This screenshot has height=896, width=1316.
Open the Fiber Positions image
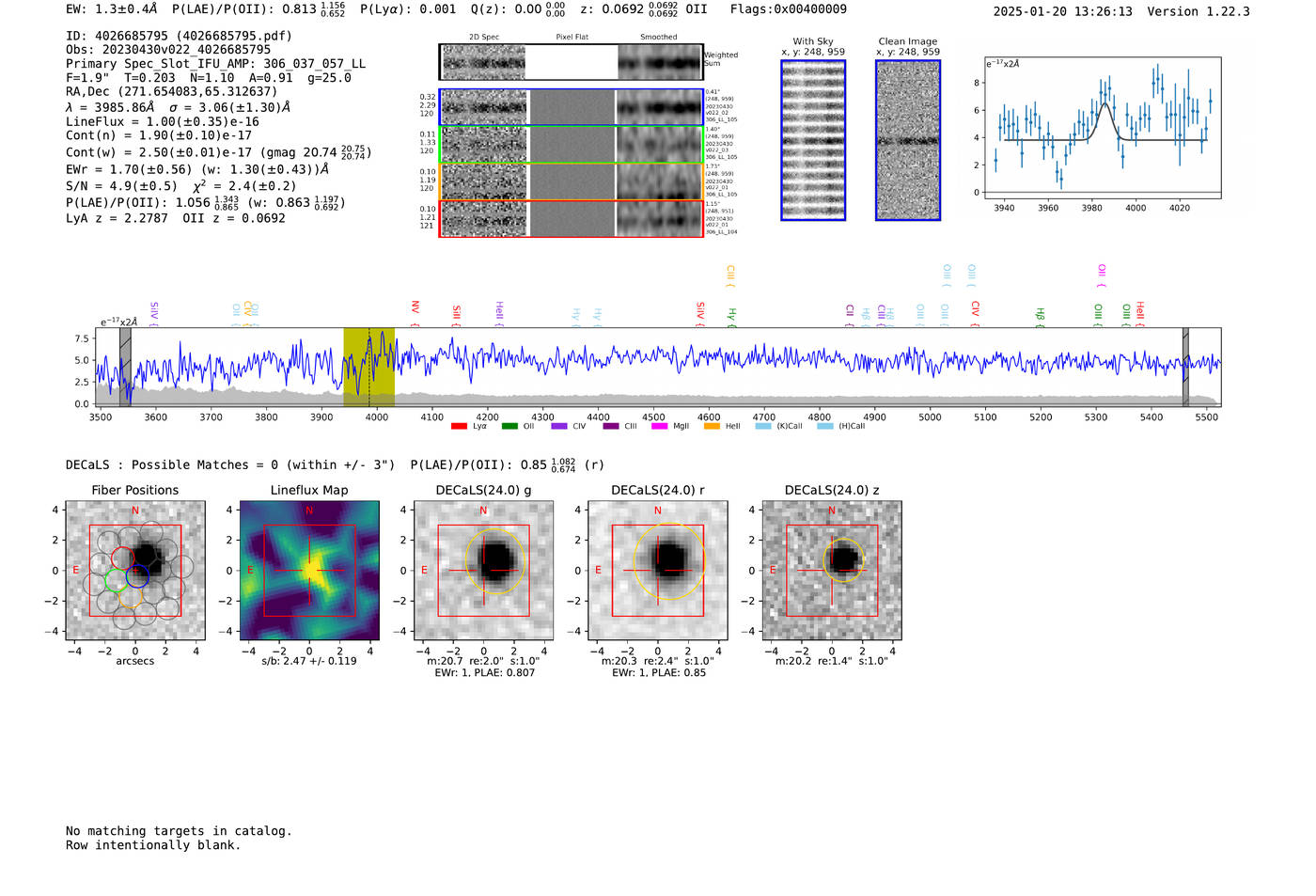tap(135, 571)
